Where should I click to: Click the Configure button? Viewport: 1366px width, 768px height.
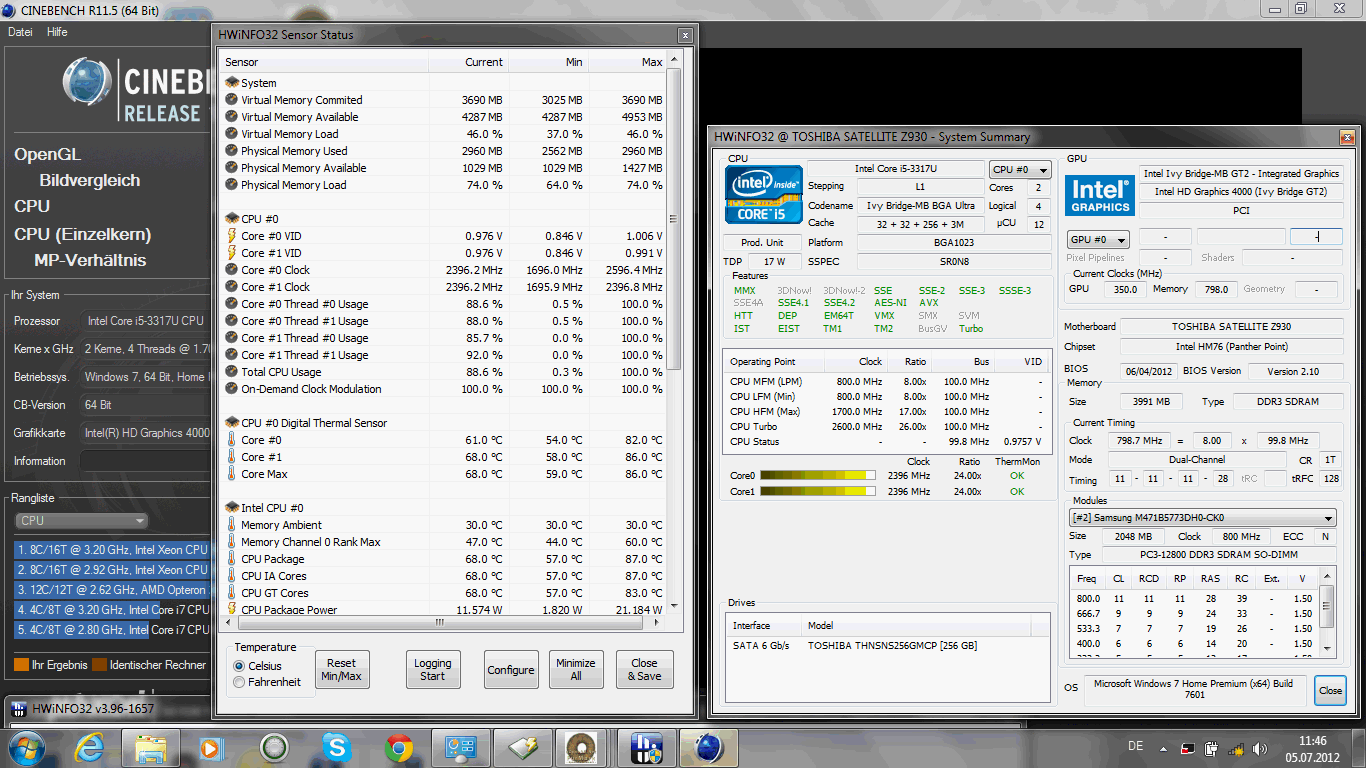(x=511, y=669)
